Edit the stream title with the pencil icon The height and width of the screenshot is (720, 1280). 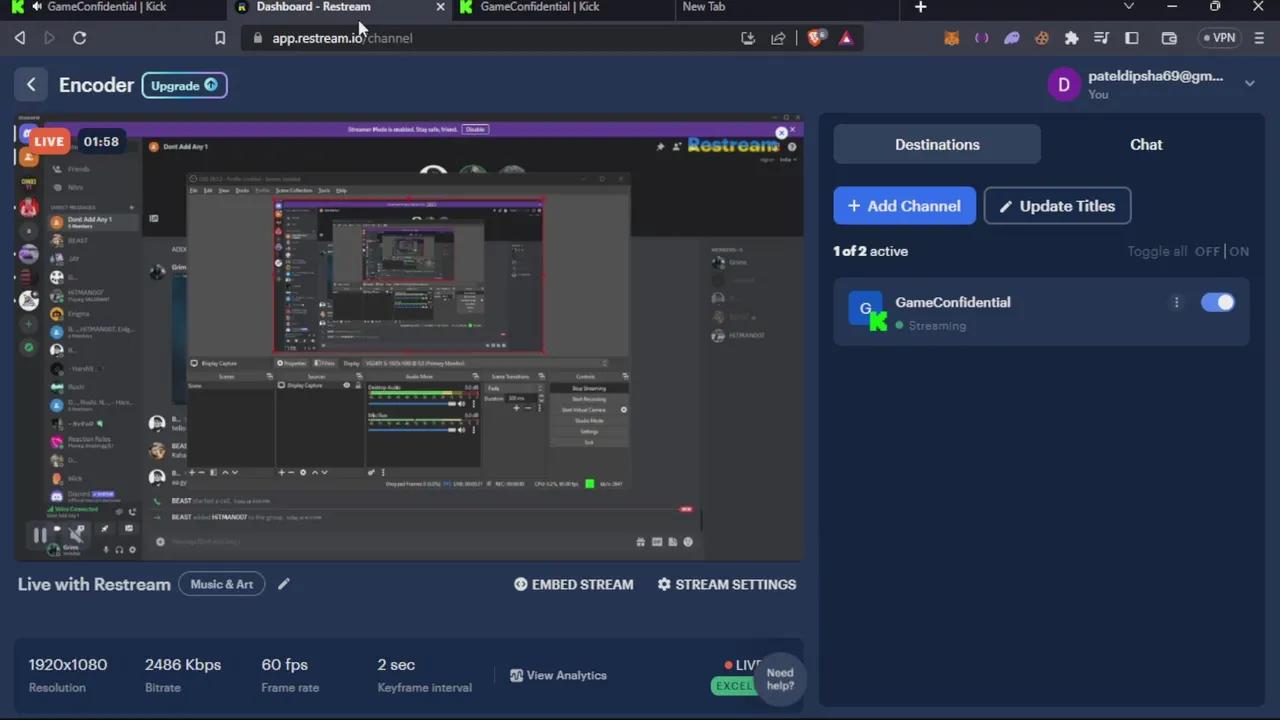tap(284, 584)
